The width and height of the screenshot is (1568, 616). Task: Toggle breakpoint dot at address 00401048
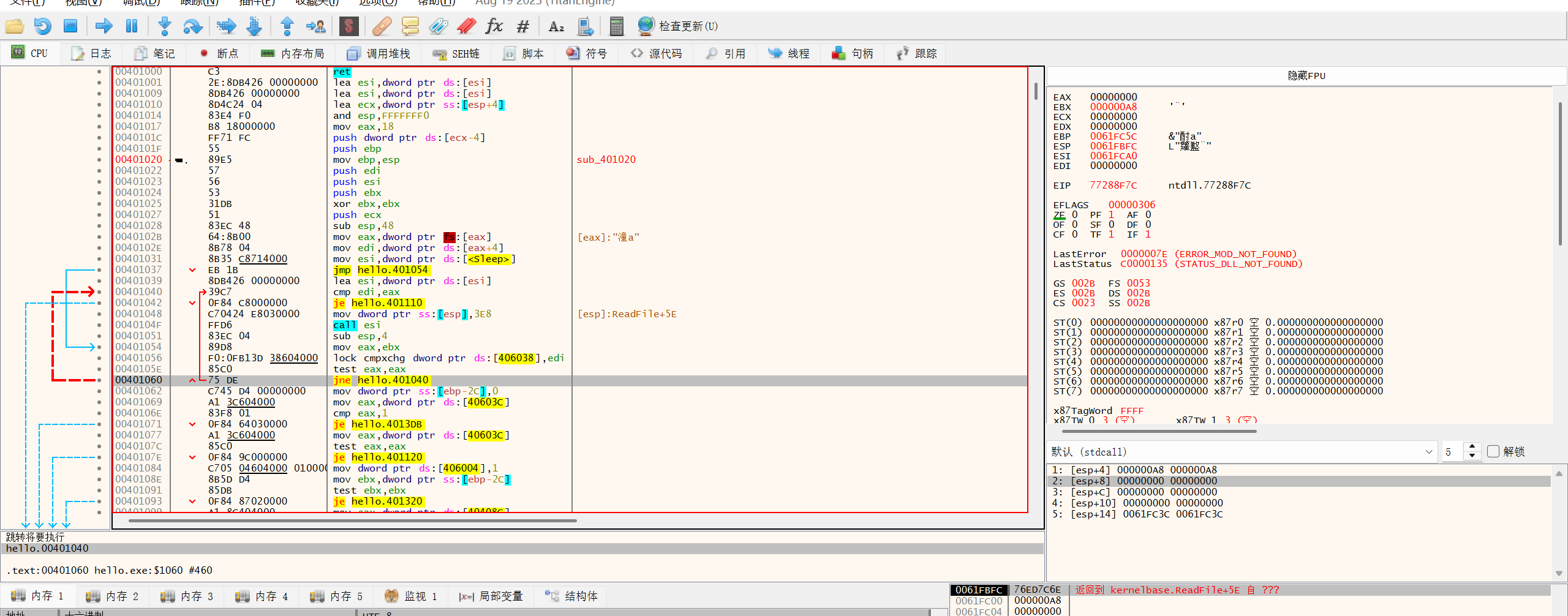click(x=99, y=314)
